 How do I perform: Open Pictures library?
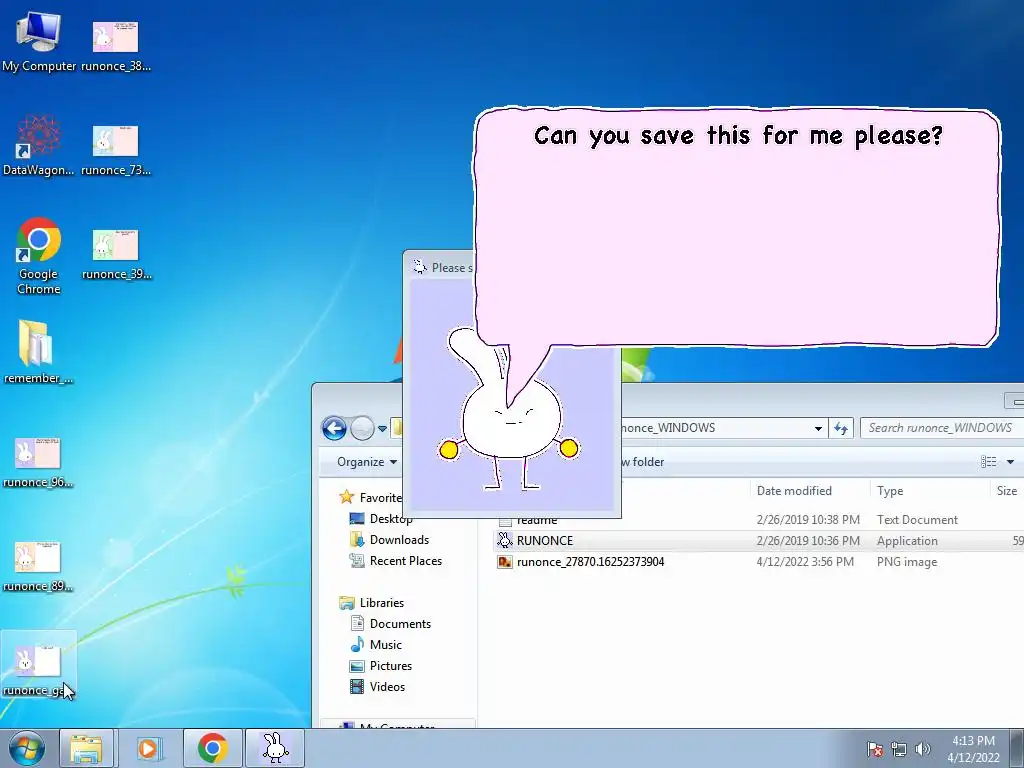381,665
